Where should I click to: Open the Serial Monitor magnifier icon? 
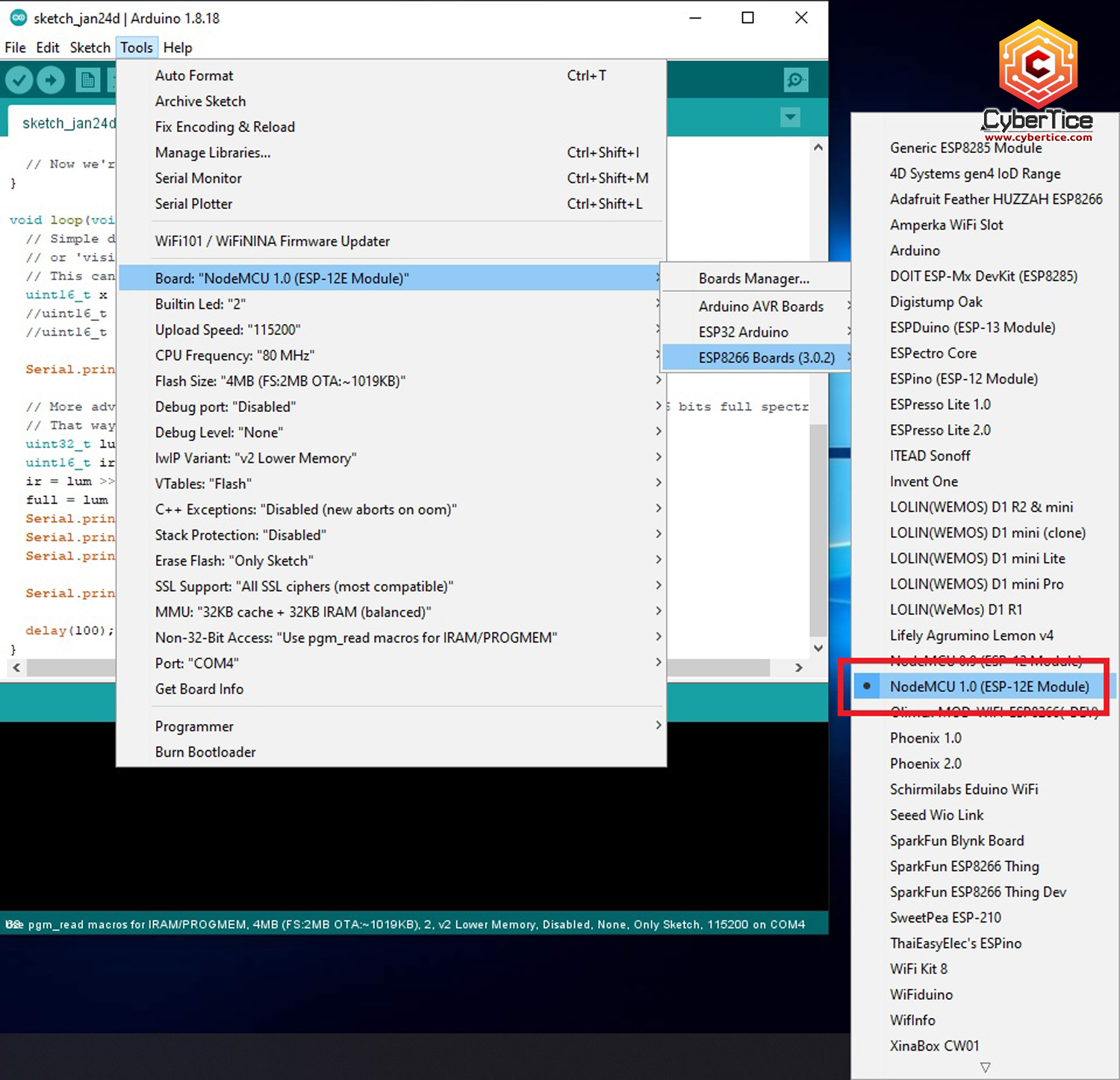(x=796, y=80)
